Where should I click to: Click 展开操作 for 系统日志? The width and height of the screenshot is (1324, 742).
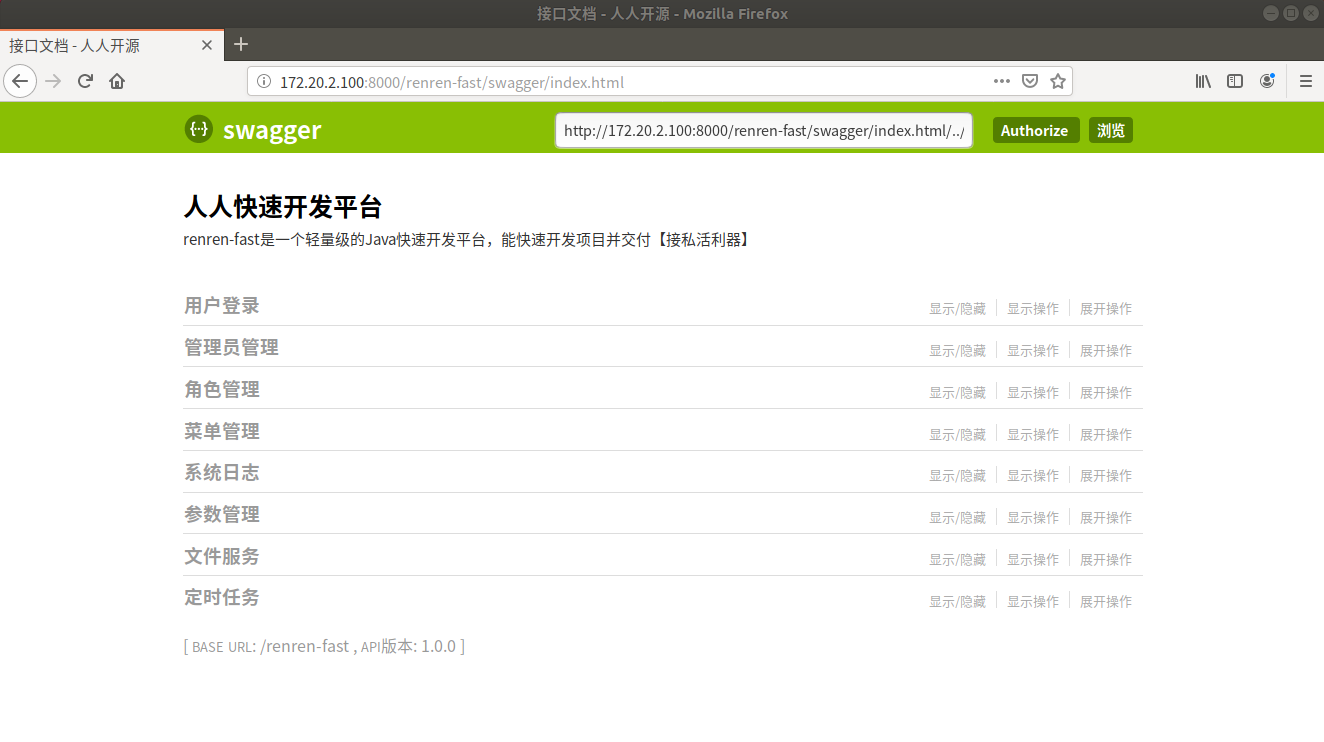coord(1106,476)
